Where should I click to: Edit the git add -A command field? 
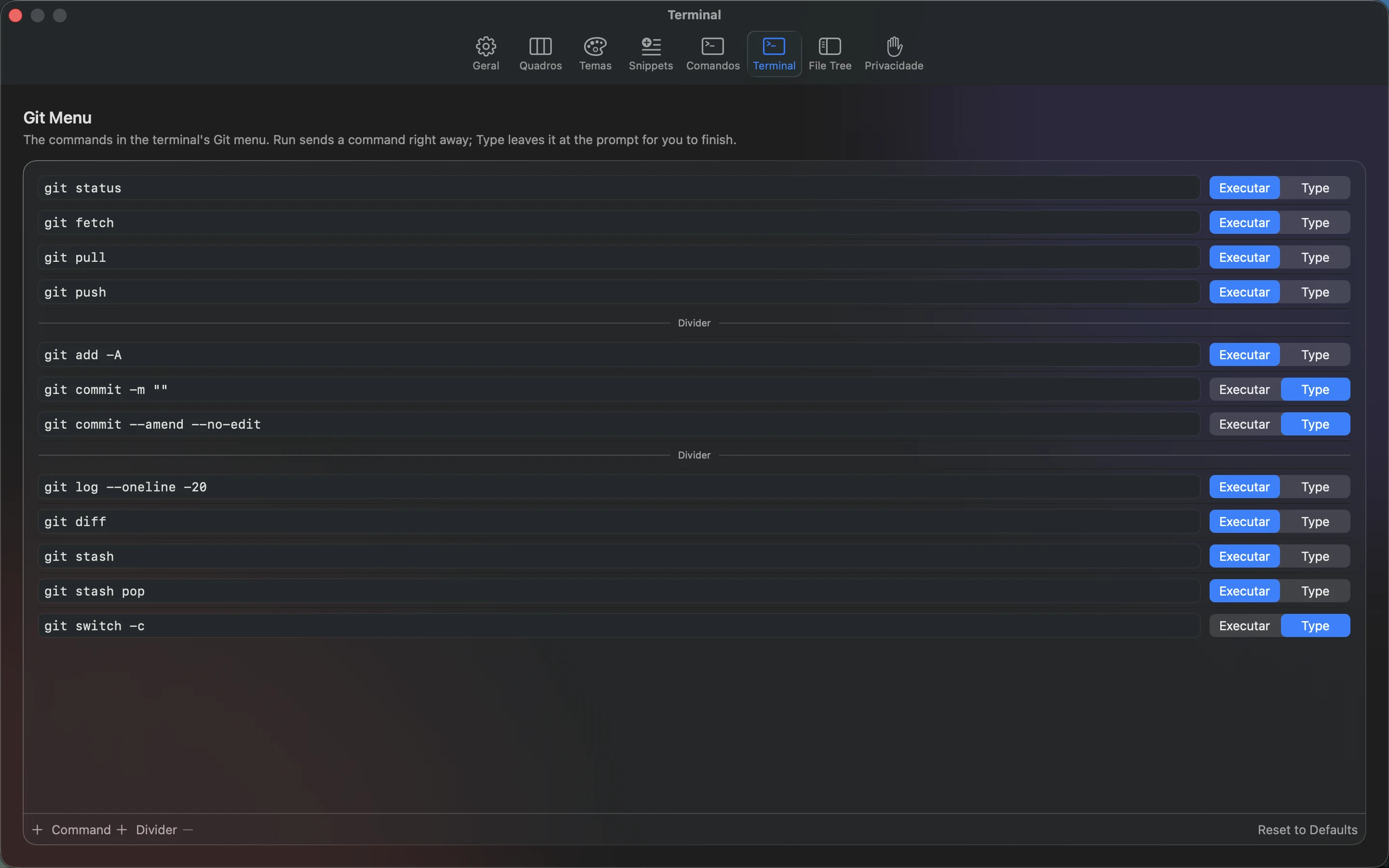click(x=619, y=355)
